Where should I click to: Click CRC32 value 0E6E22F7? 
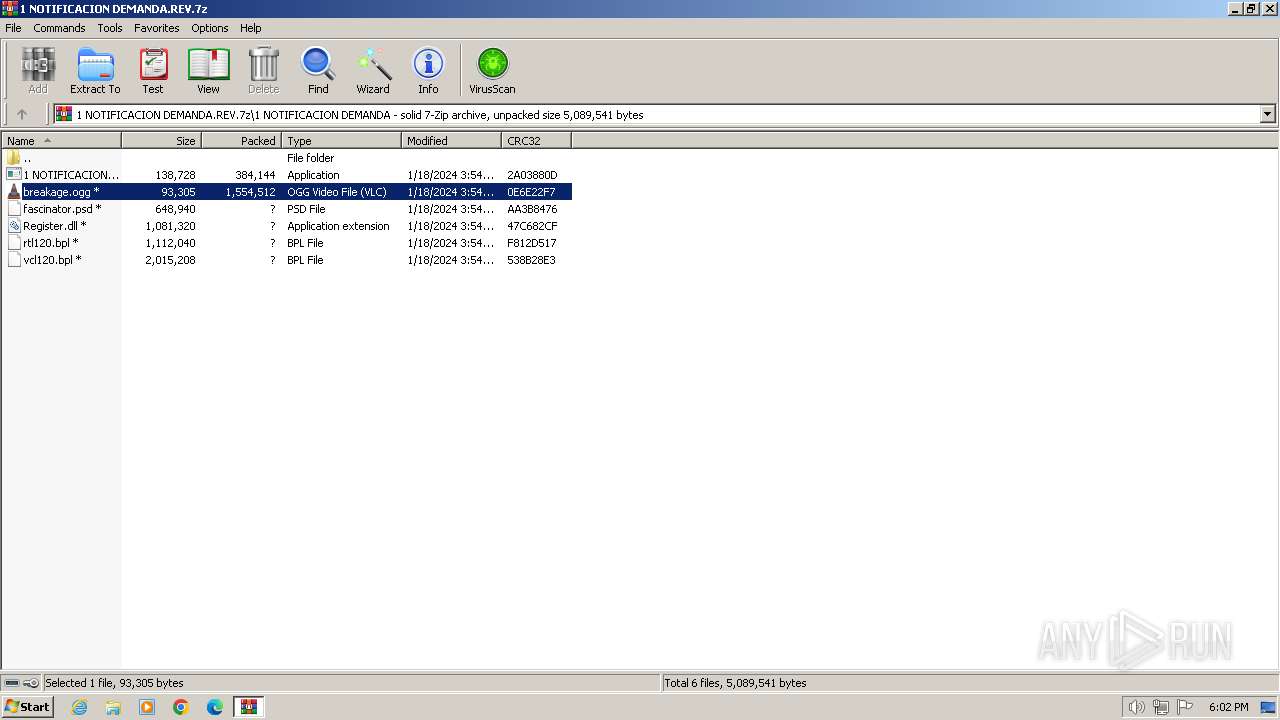tap(531, 192)
